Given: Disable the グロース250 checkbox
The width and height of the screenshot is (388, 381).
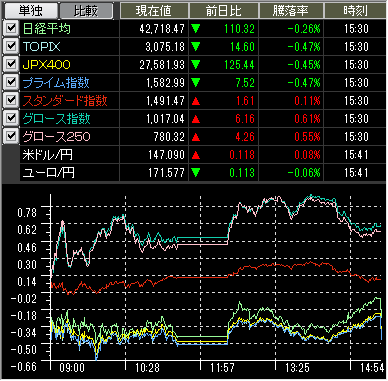Looking at the screenshot, I should pyautogui.click(x=11, y=136).
